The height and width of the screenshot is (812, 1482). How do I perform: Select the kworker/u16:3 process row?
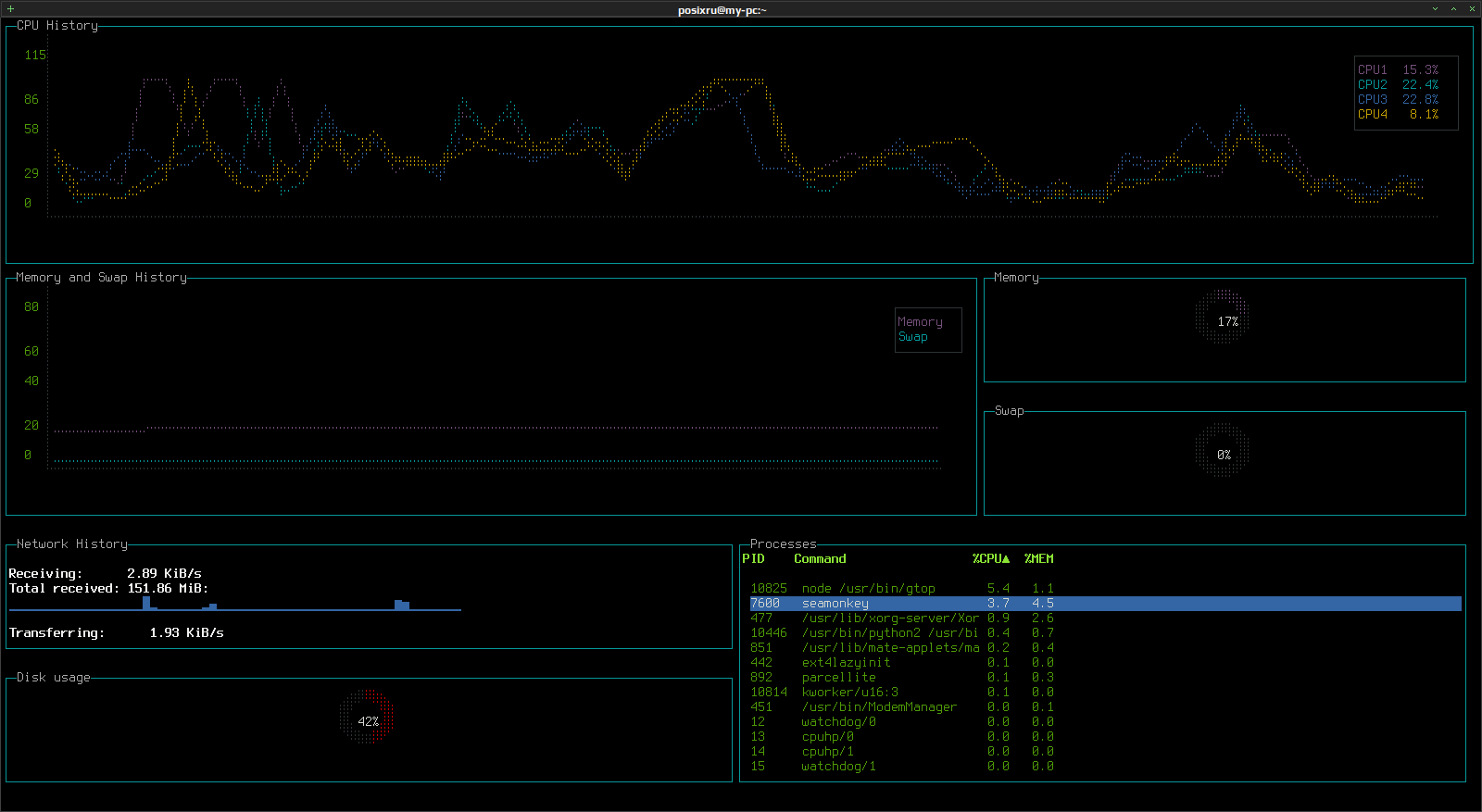(x=1106, y=692)
